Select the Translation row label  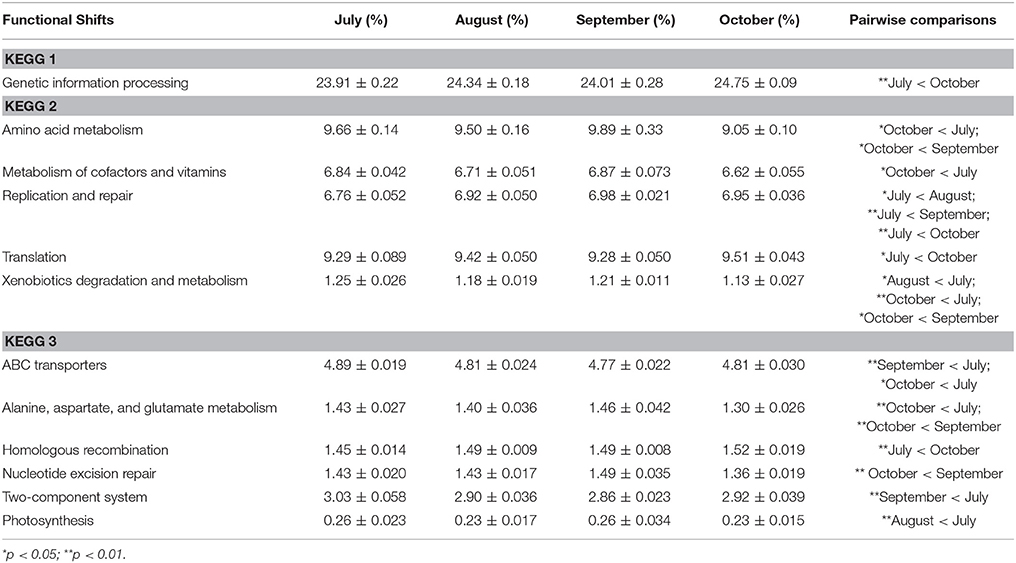pyautogui.click(x=34, y=257)
